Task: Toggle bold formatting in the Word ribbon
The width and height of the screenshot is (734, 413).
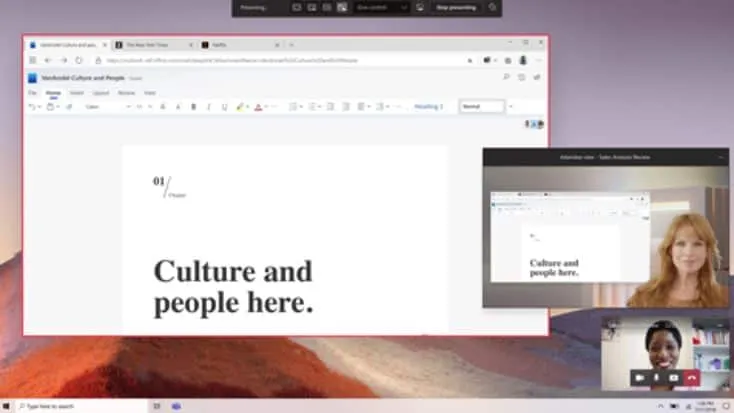Action: click(x=193, y=106)
